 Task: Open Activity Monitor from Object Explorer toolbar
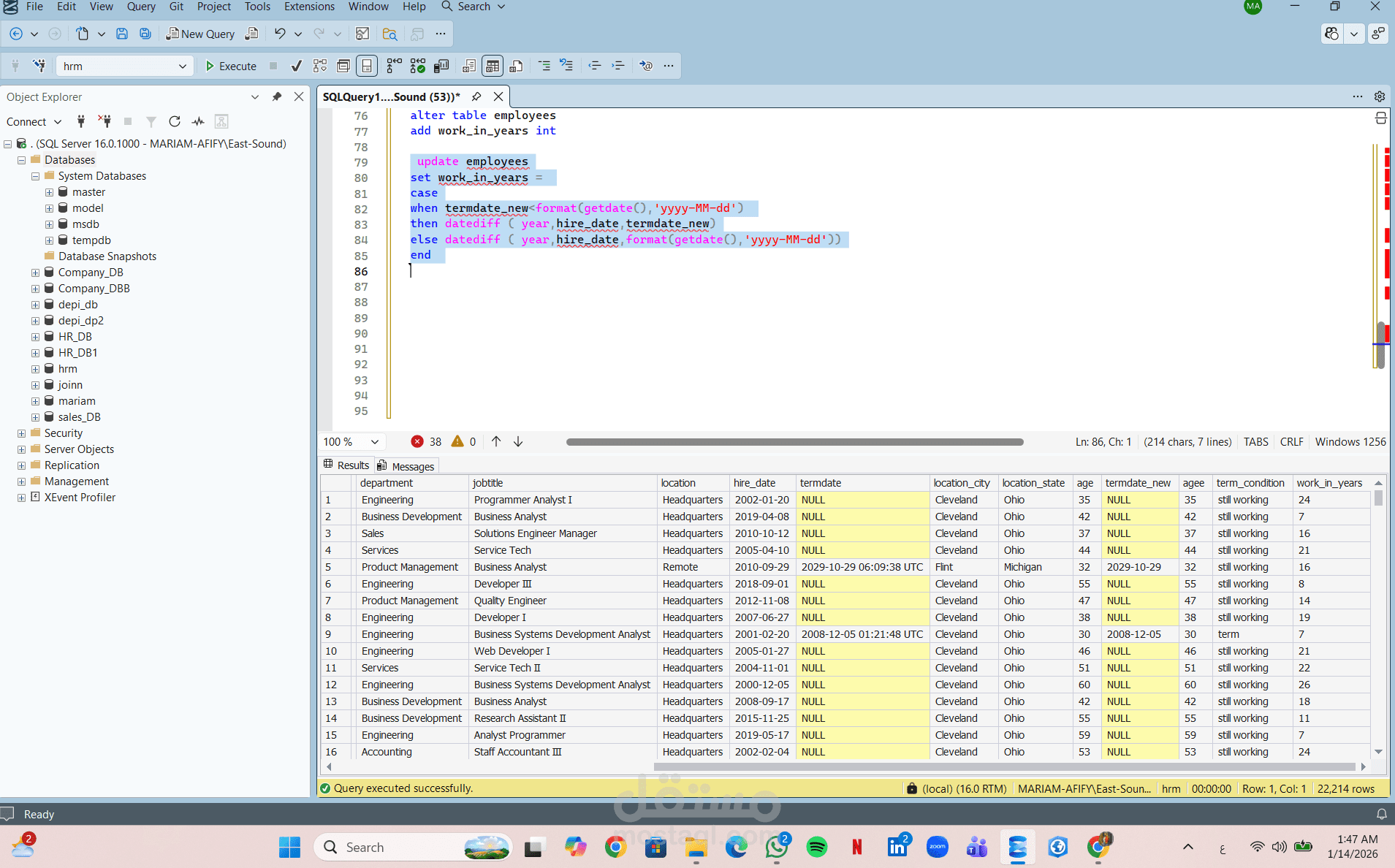(x=198, y=121)
